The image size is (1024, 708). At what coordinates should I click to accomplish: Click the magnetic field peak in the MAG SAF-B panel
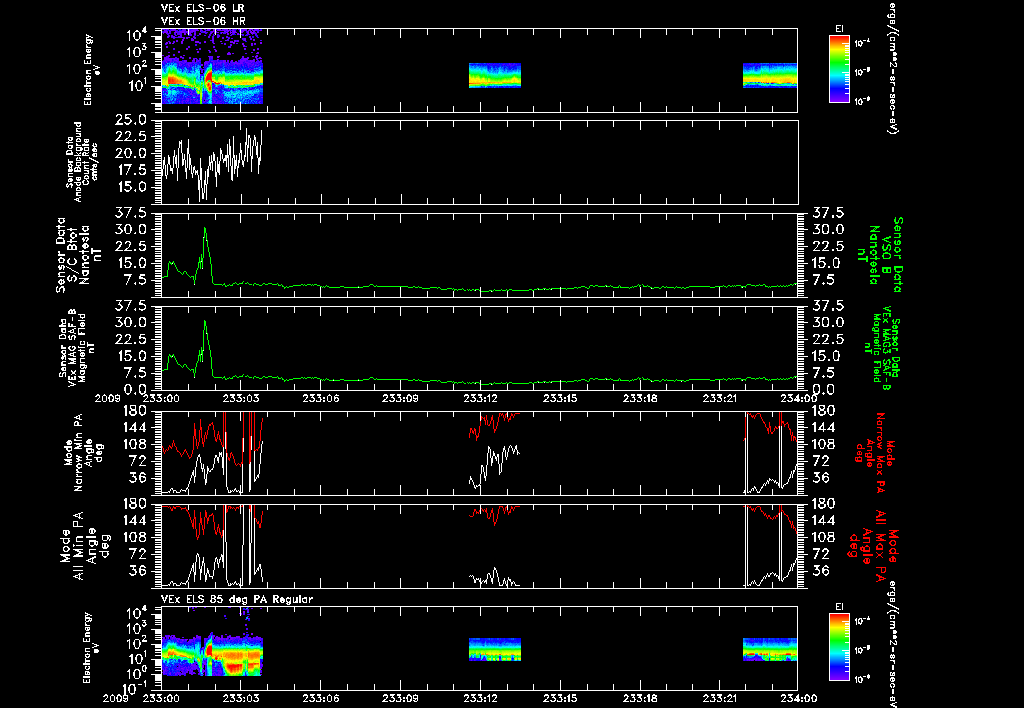(x=205, y=321)
